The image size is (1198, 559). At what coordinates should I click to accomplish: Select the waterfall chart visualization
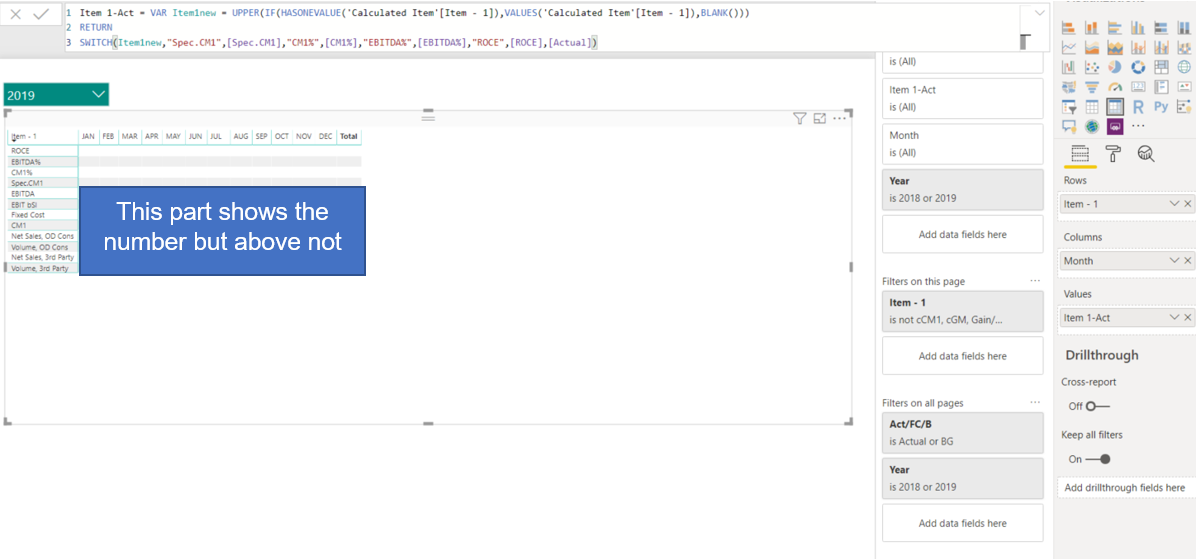tap(1069, 67)
